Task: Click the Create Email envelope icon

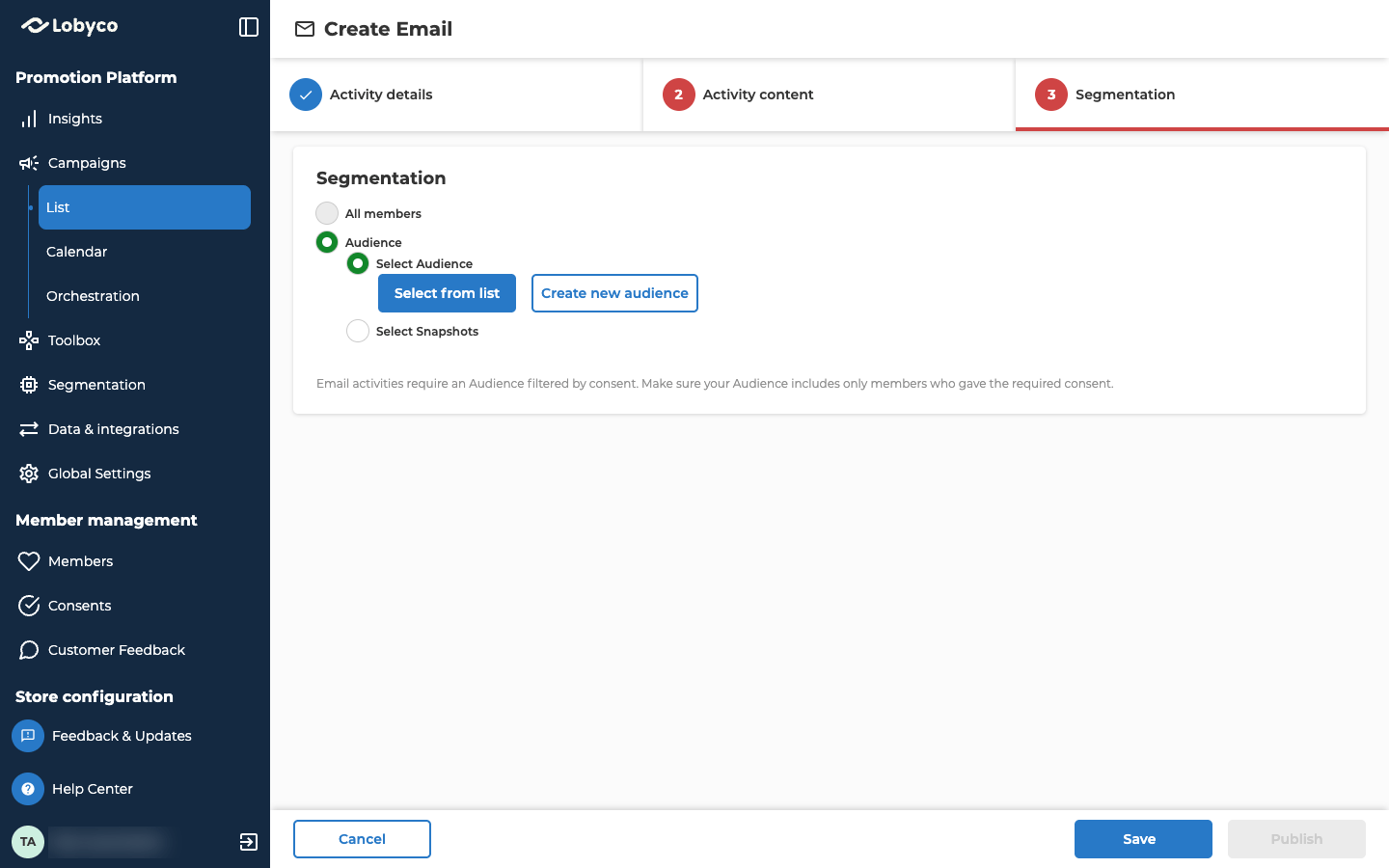Action: click(x=305, y=29)
